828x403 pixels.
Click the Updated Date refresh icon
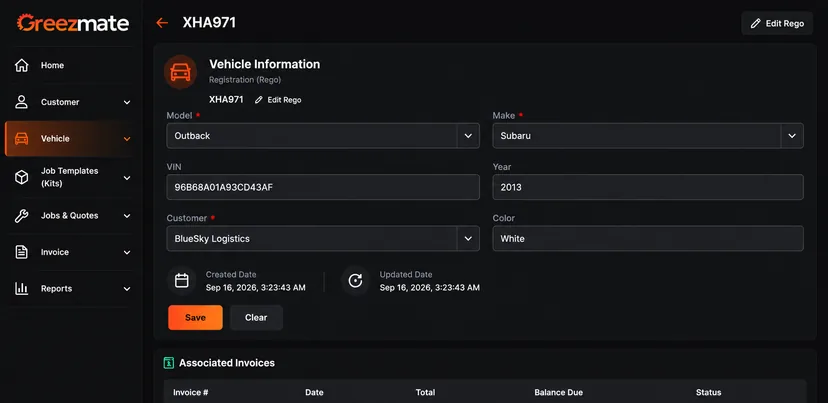point(355,280)
